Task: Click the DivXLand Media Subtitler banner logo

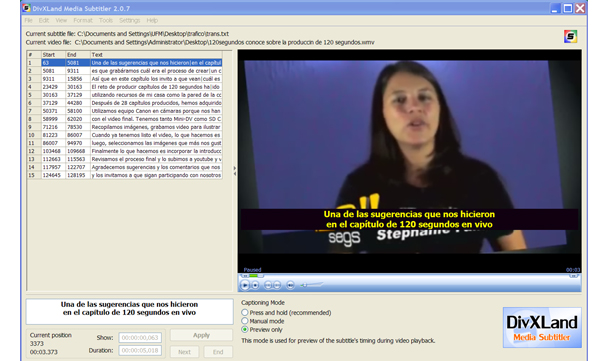Action: [x=542, y=328]
